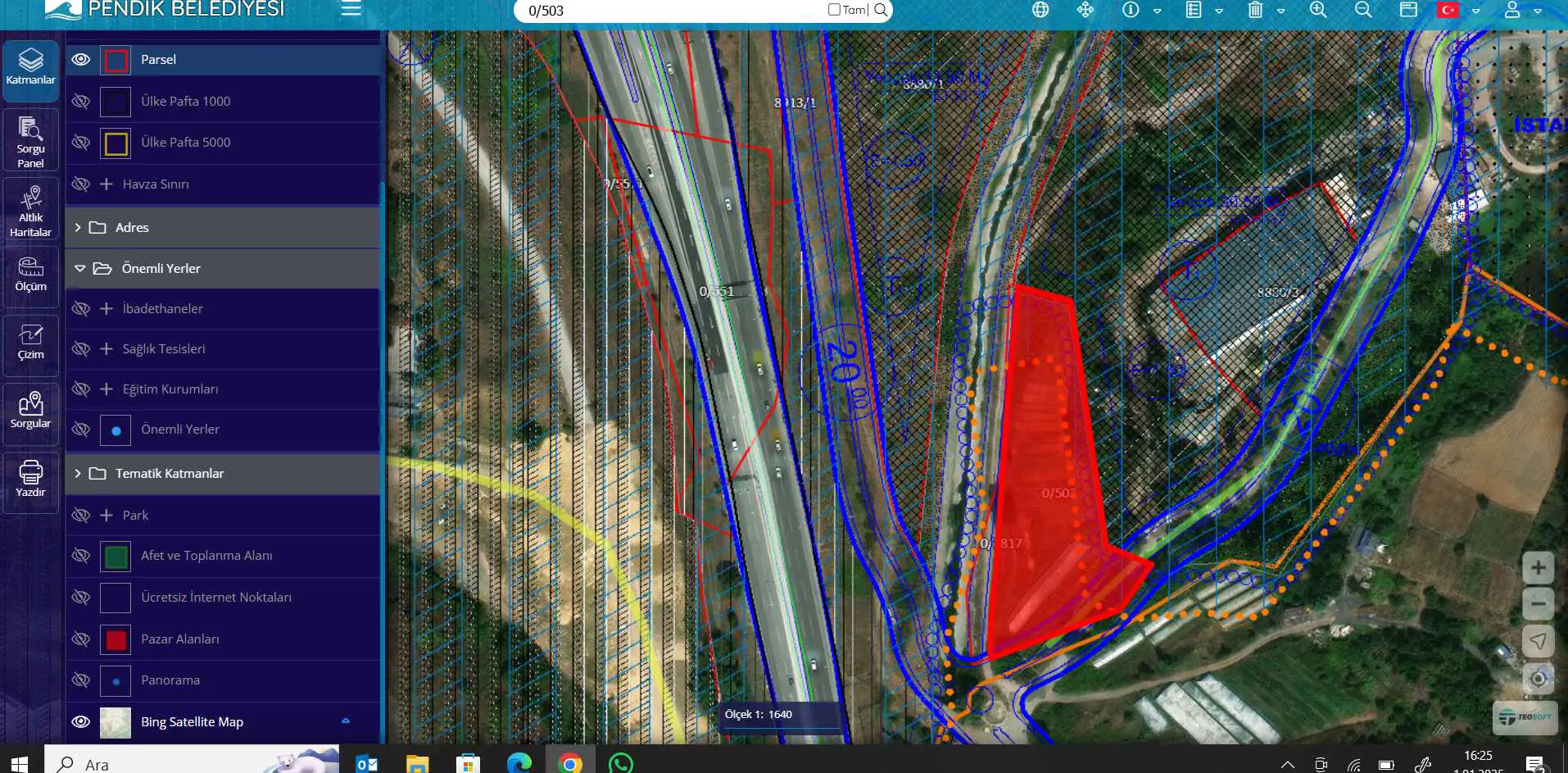This screenshot has height=773, width=1568.
Task: Expand the Adres folder
Action: point(78,227)
